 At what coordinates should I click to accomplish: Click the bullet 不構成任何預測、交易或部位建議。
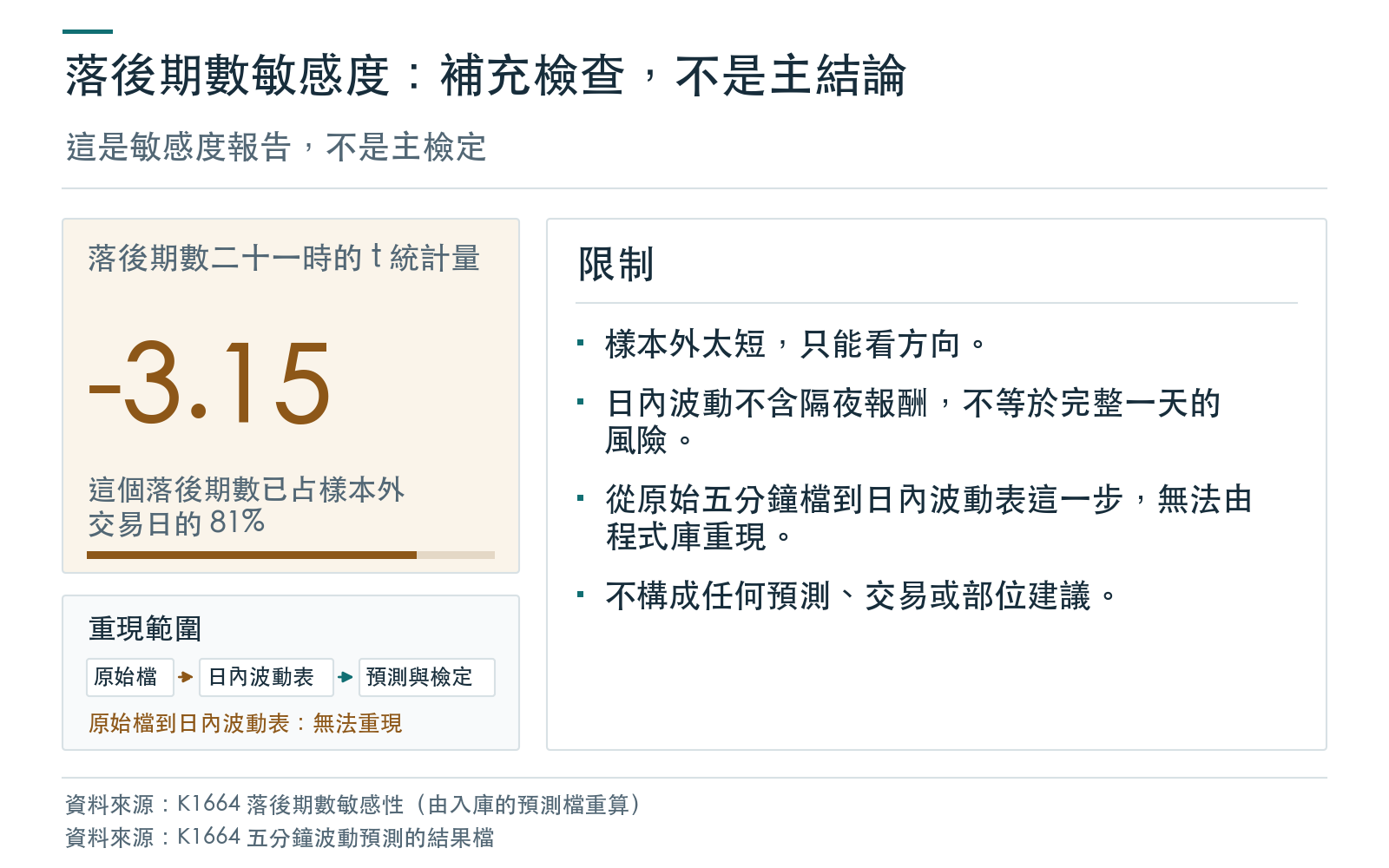(x=861, y=596)
